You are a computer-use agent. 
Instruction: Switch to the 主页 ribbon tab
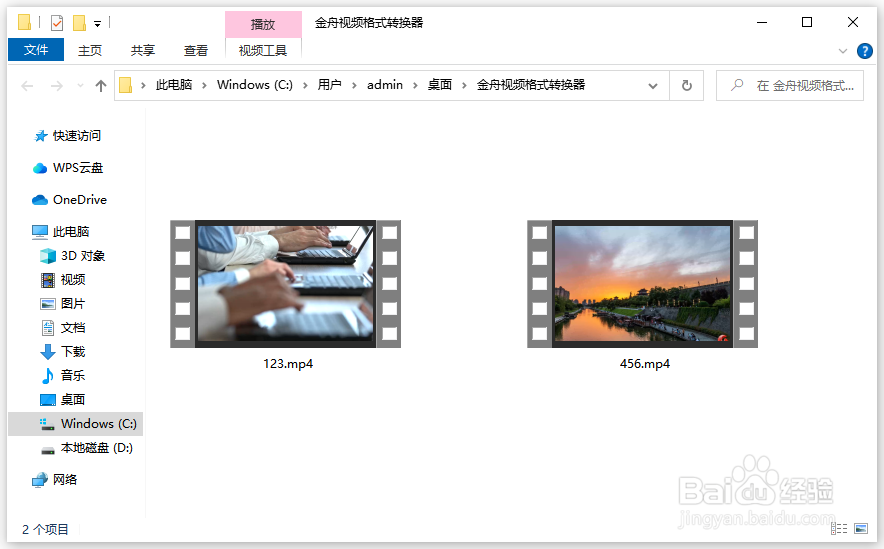90,50
